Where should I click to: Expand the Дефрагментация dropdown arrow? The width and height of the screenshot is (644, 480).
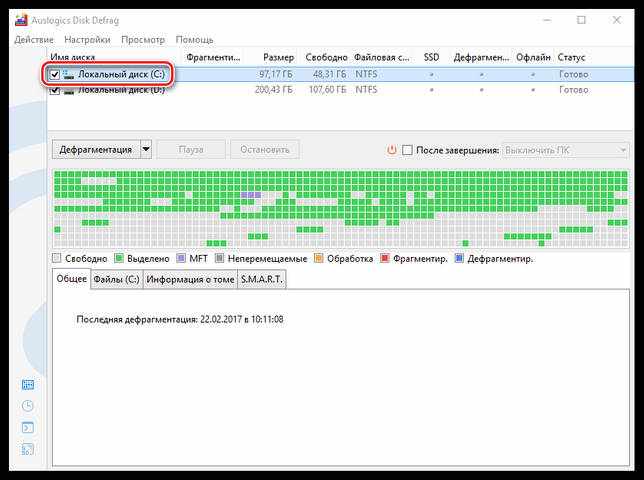click(x=146, y=149)
